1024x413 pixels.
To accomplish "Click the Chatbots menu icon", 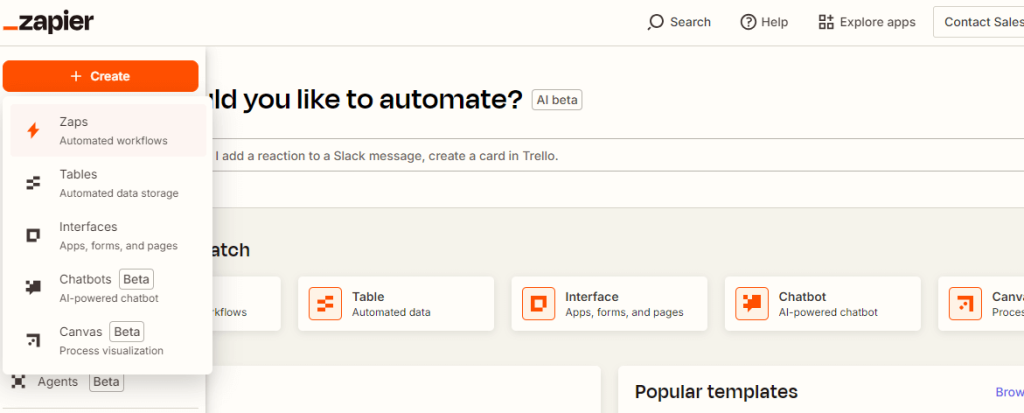I will point(33,288).
